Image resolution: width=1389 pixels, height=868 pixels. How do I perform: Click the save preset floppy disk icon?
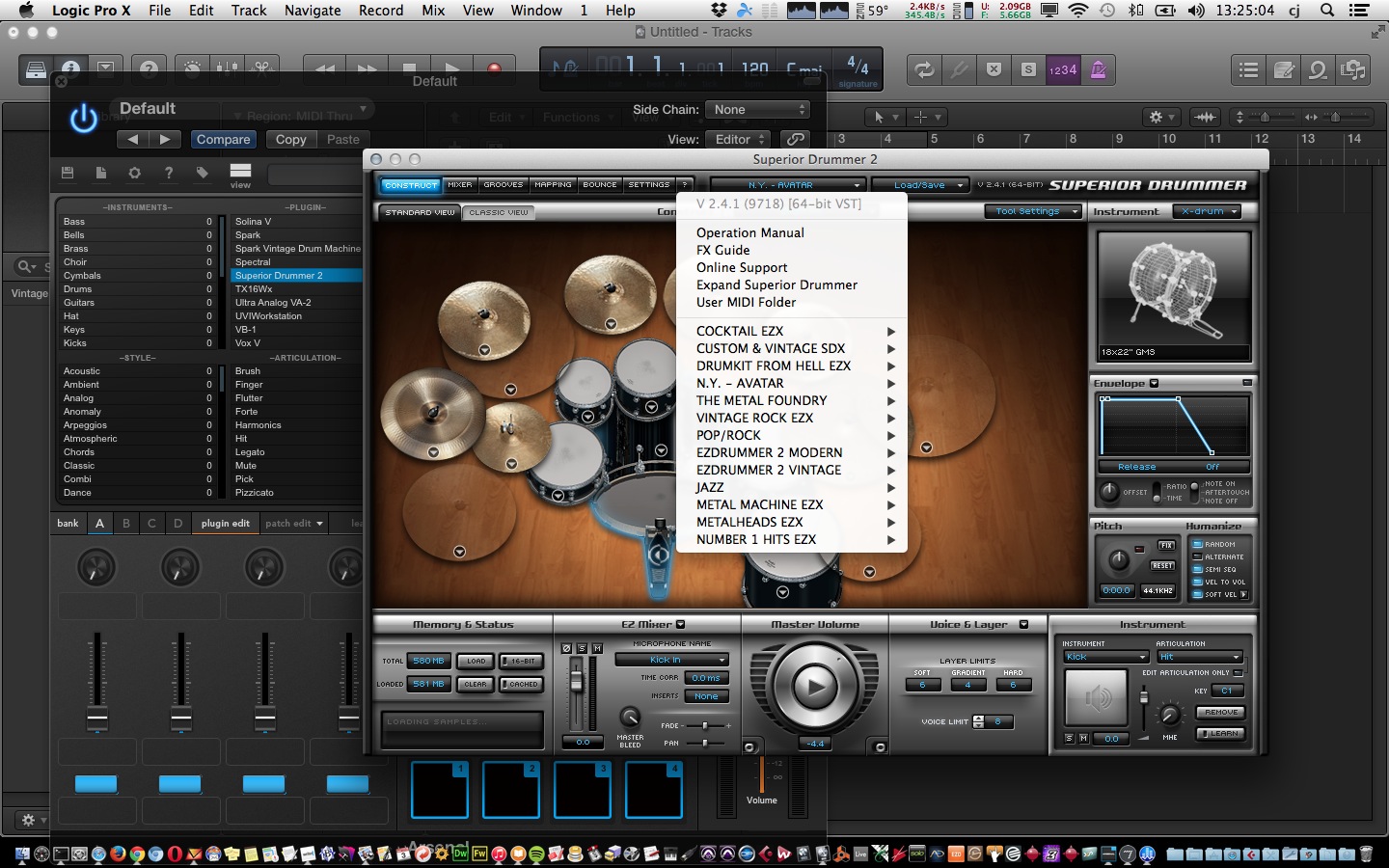[68, 173]
